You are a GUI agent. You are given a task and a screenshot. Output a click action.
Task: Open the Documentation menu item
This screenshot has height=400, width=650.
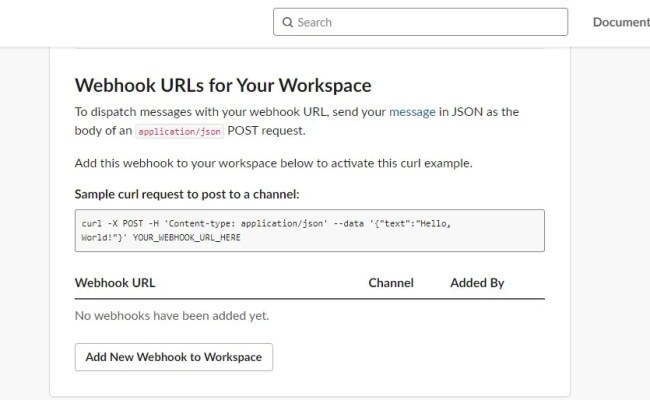pyautogui.click(x=621, y=22)
